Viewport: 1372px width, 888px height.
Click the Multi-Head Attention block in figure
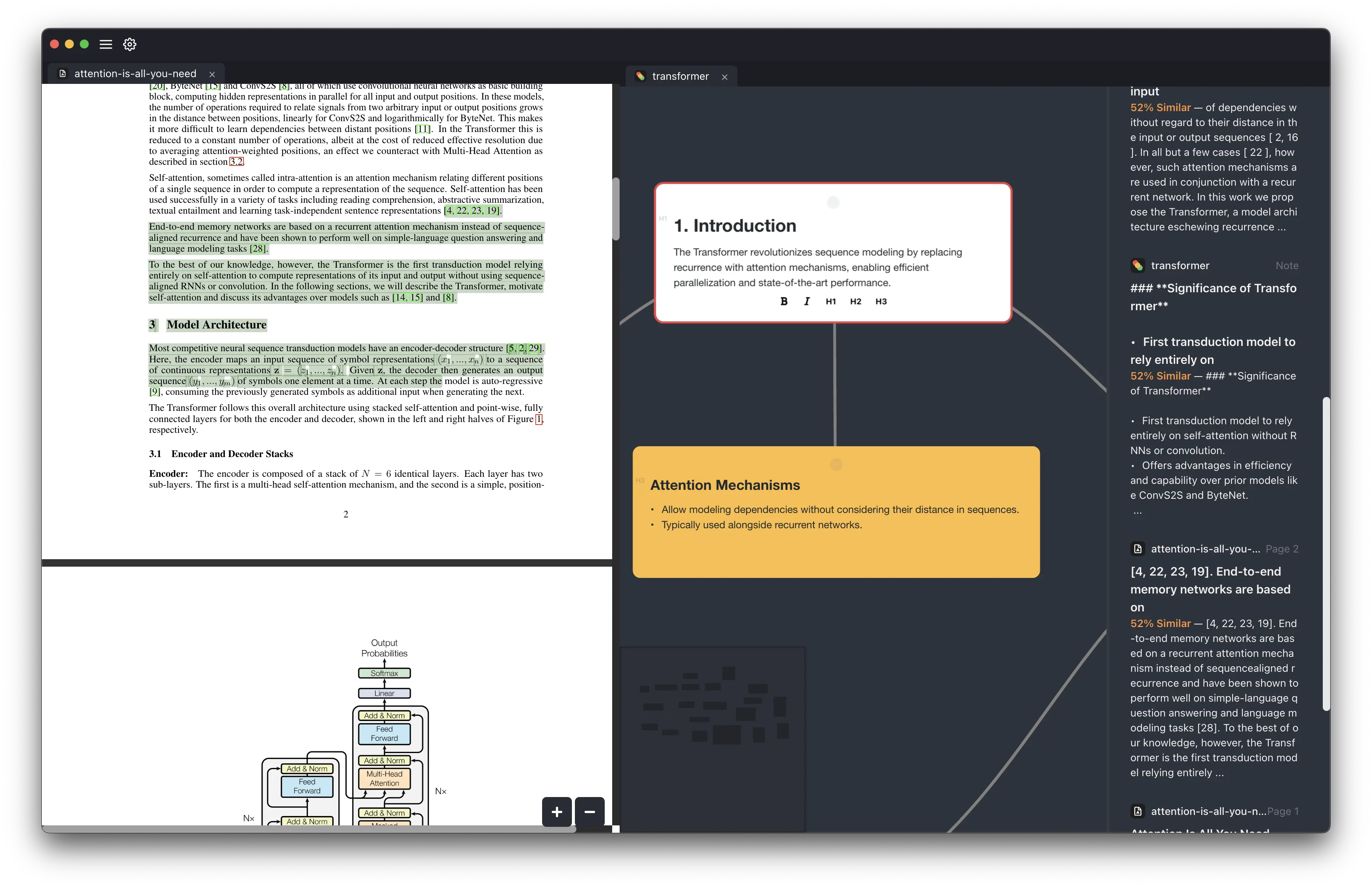[x=384, y=778]
